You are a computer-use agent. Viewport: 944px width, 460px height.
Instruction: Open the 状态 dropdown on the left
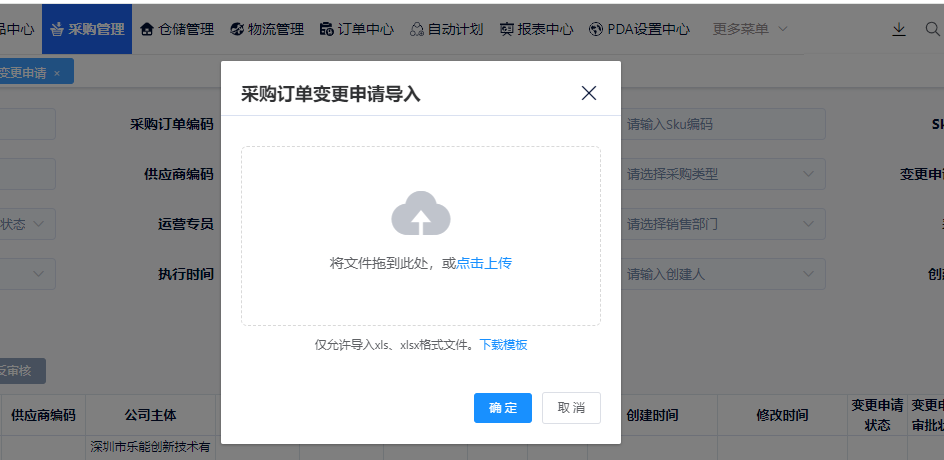[x=26, y=224]
